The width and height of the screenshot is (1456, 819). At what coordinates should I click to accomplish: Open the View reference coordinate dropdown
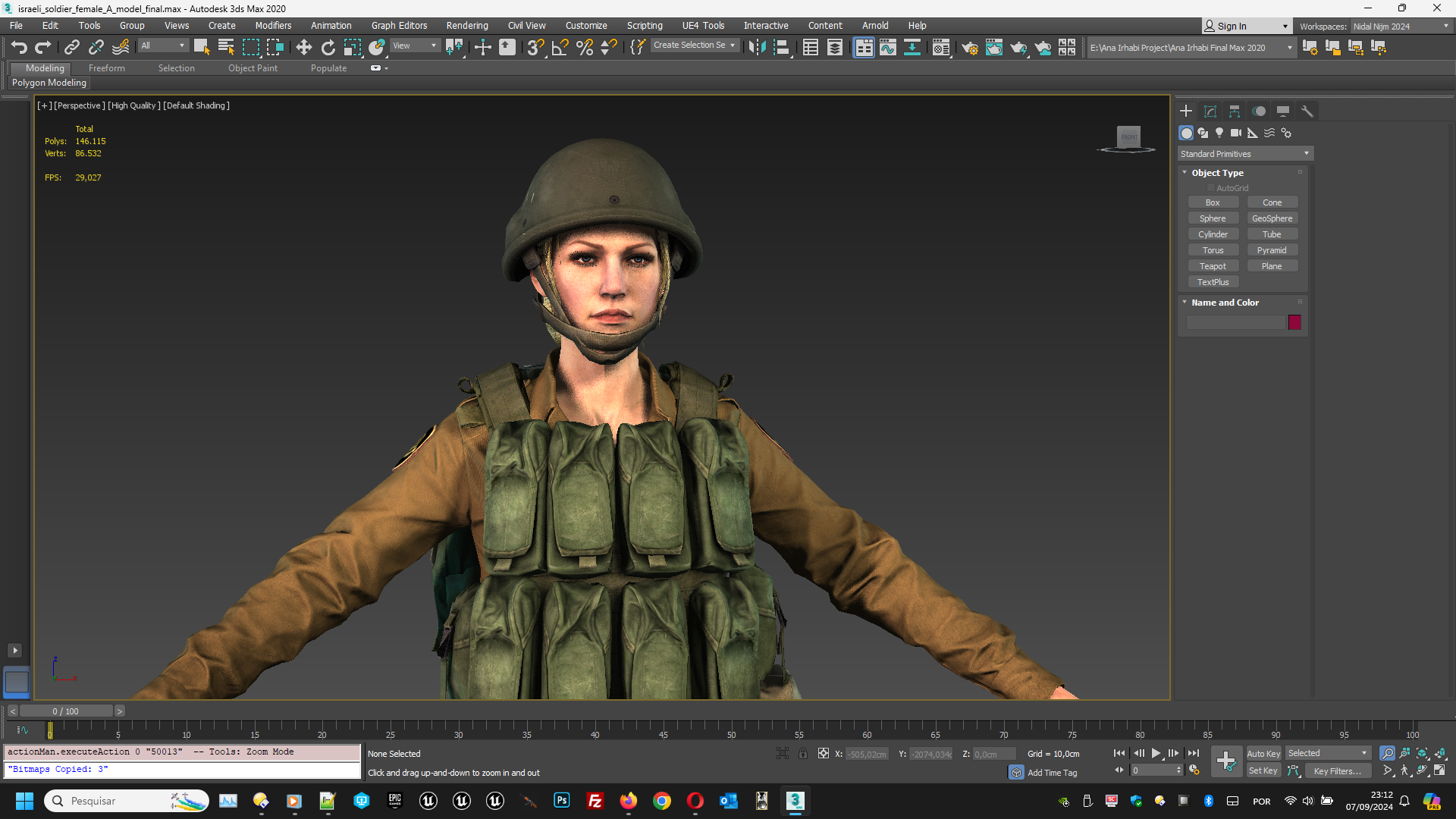415,45
